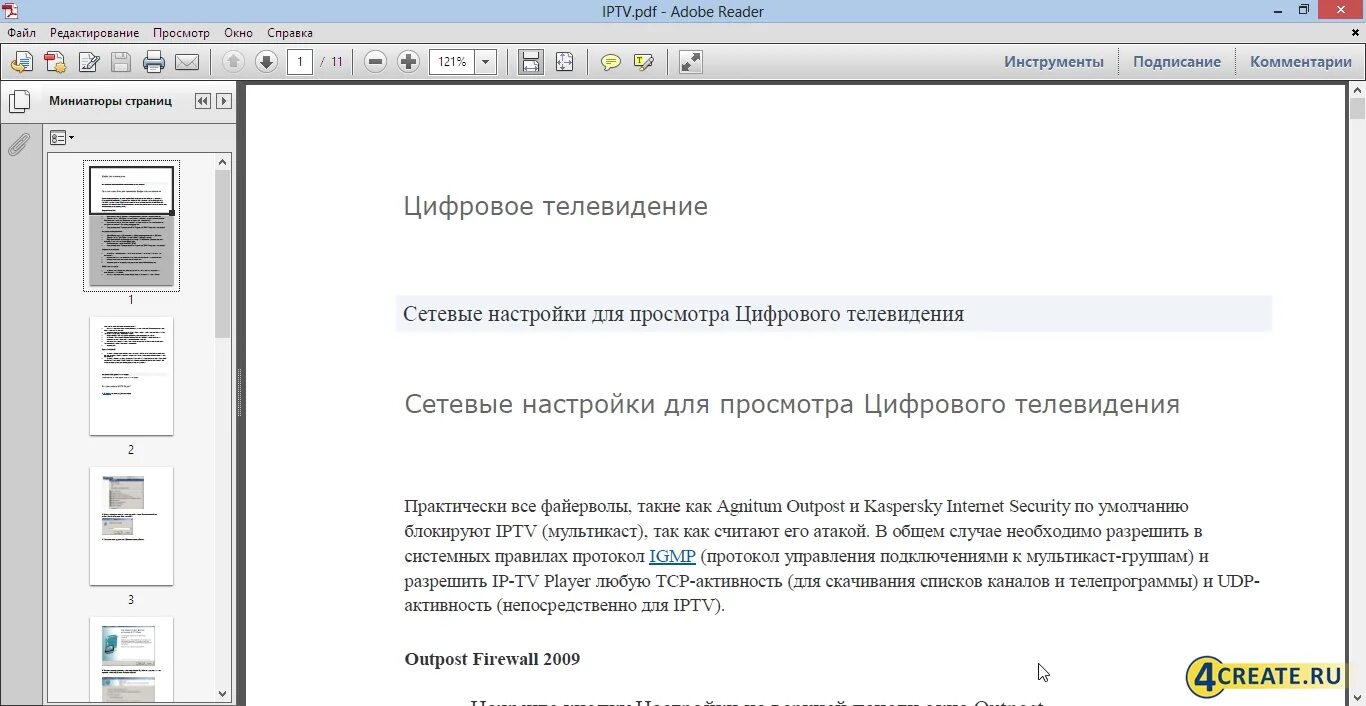
Task: Open the Attachments paperclip panel
Action: coord(19,144)
